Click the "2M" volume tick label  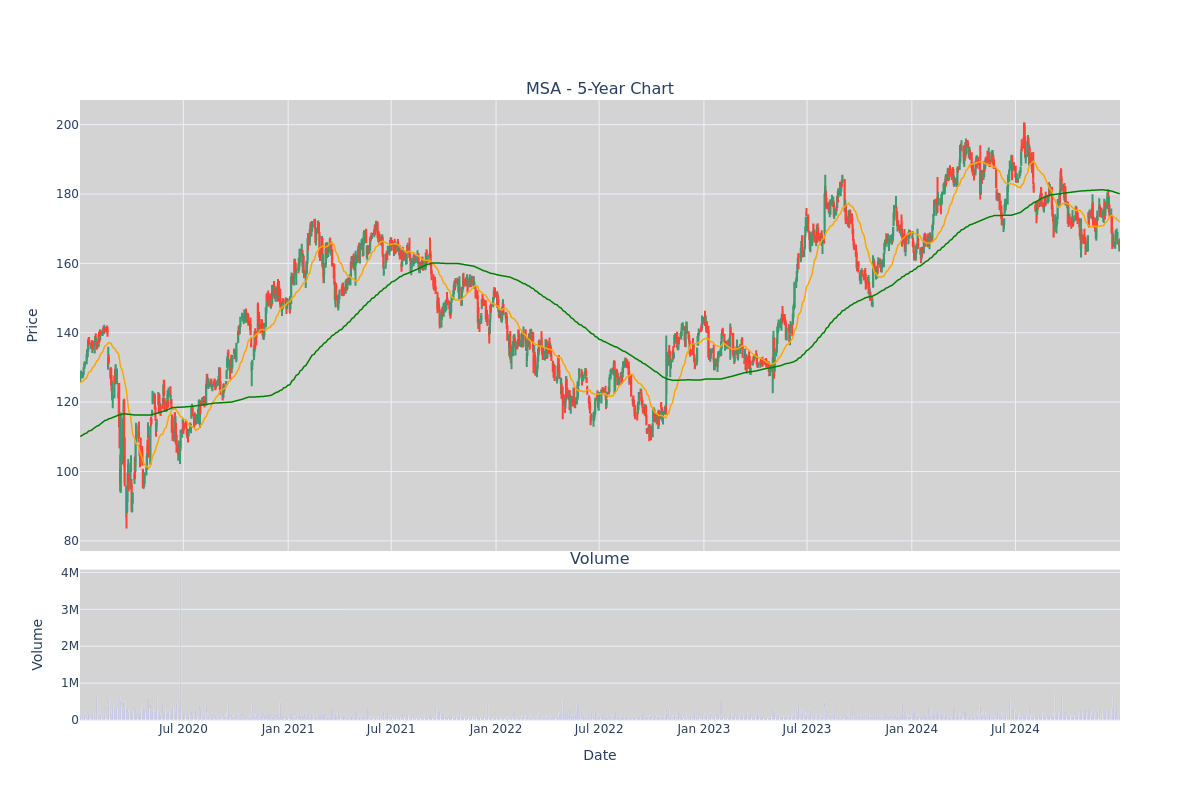point(70,646)
